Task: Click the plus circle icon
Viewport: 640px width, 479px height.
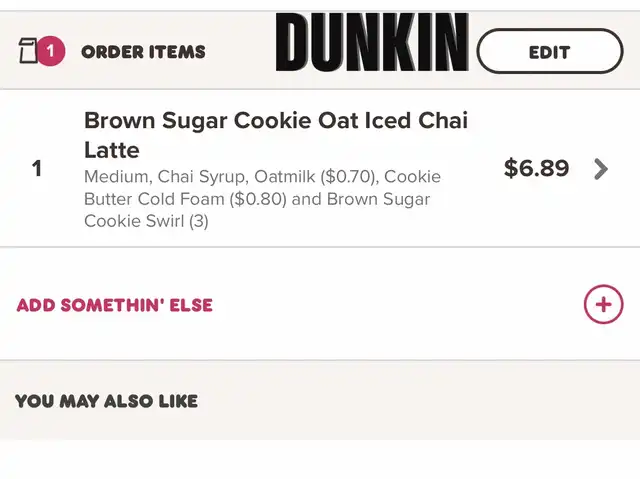Action: click(x=603, y=304)
